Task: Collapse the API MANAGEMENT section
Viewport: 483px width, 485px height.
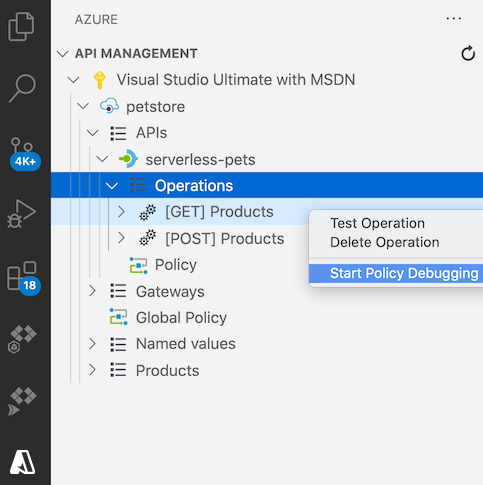Action: click(x=63, y=54)
